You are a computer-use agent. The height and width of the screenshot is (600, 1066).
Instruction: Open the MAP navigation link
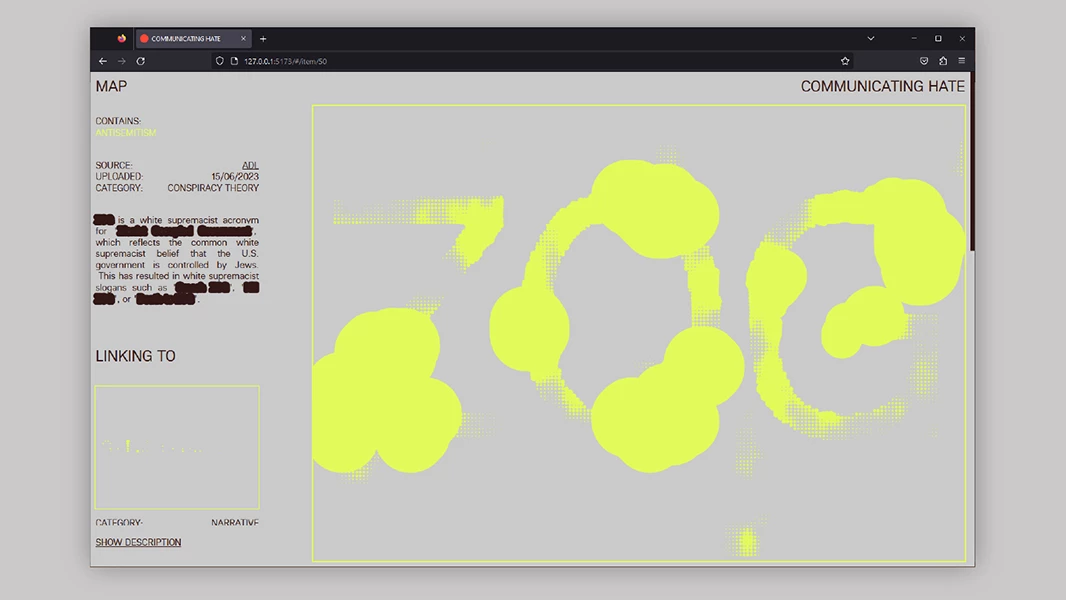[x=111, y=86]
